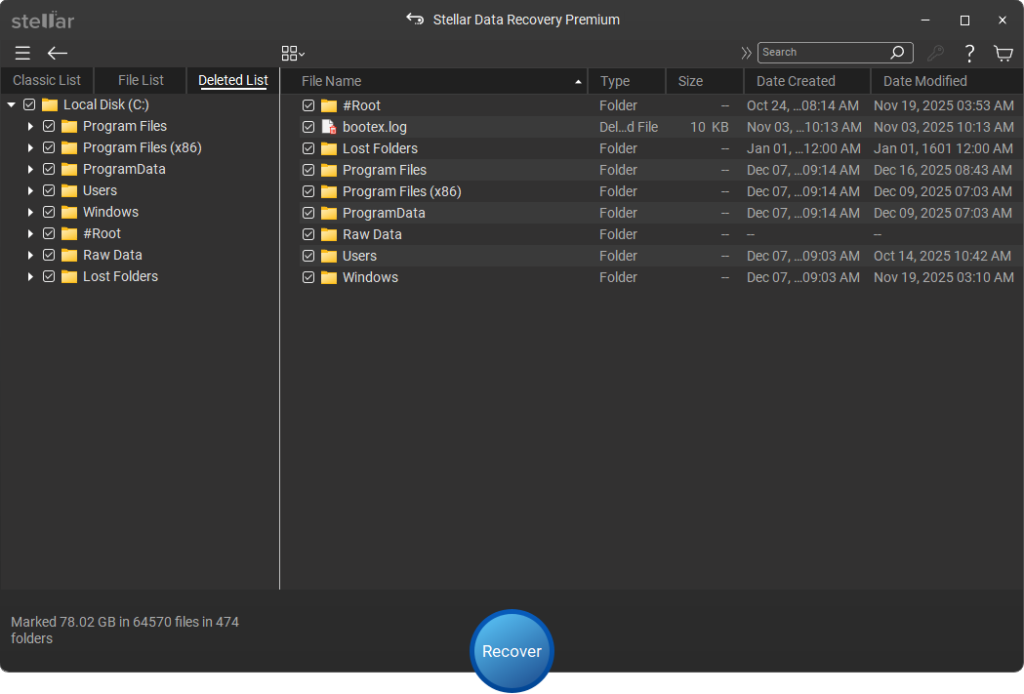Click ProgramData folder icon in tree

(69, 169)
